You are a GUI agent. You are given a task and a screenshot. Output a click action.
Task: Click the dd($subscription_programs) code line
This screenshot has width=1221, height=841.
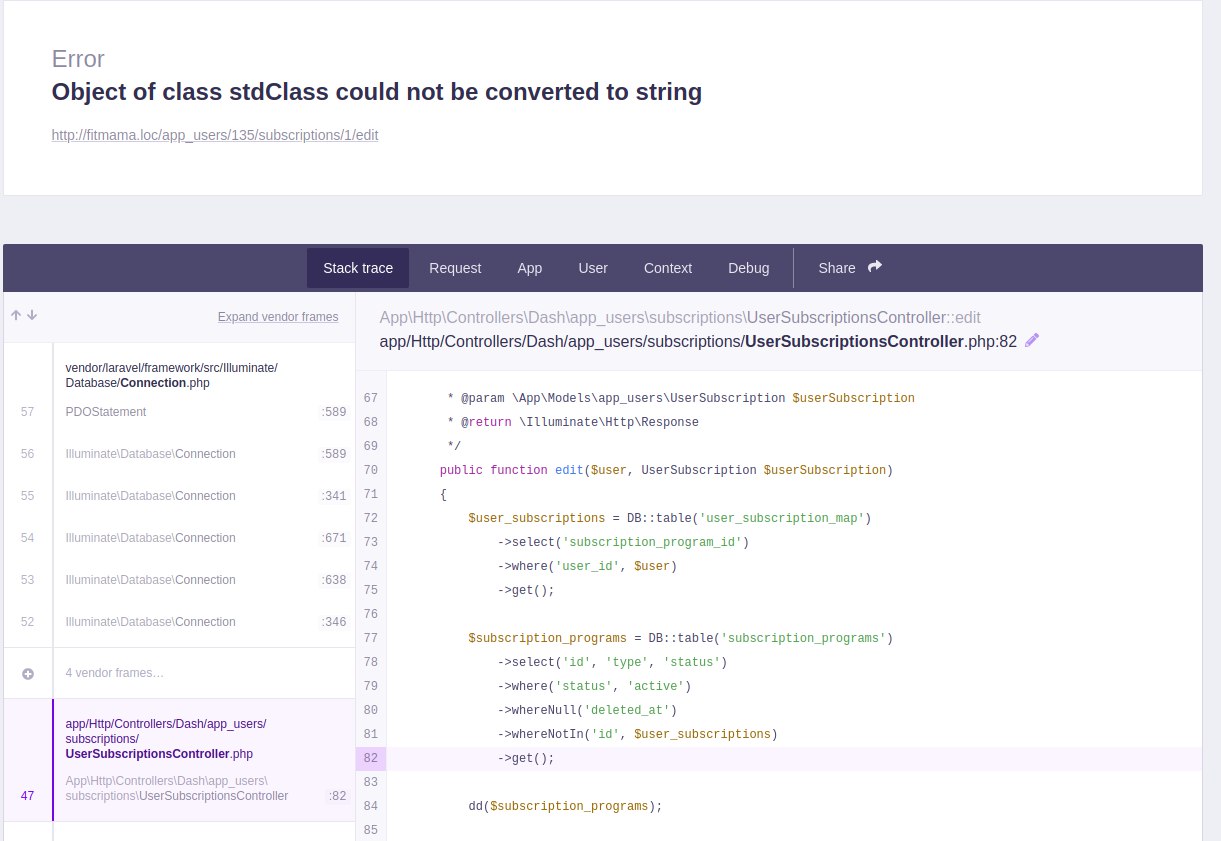point(565,806)
